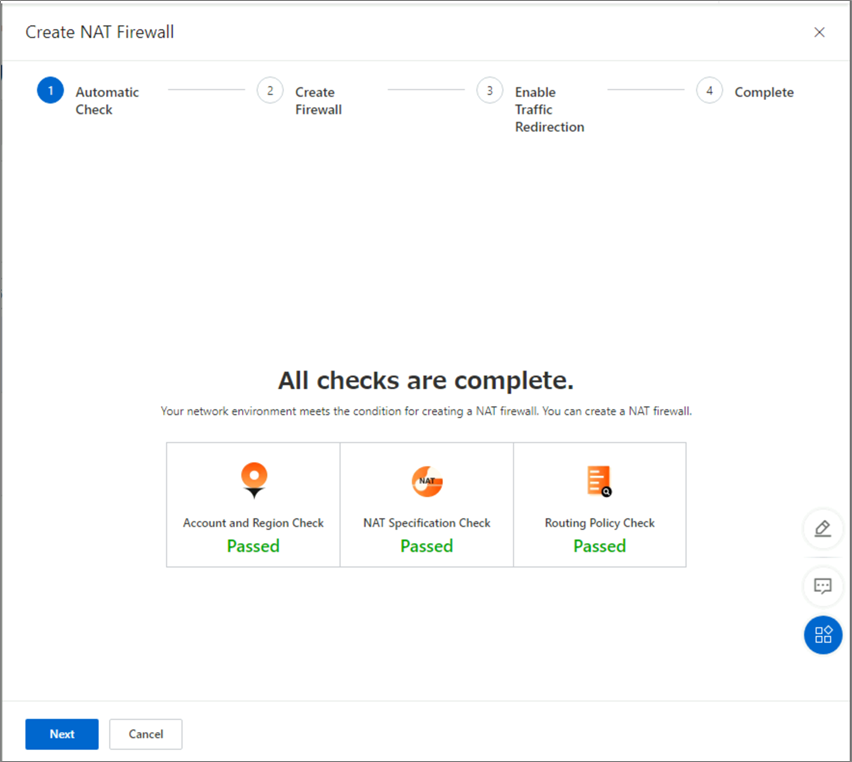Image resolution: width=852 pixels, height=762 pixels.
Task: Click the step 1 circle indicator
Action: [x=50, y=91]
